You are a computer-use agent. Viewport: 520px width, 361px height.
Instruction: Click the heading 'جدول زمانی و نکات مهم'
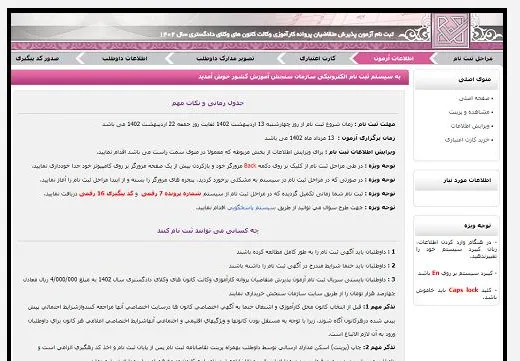[208, 103]
